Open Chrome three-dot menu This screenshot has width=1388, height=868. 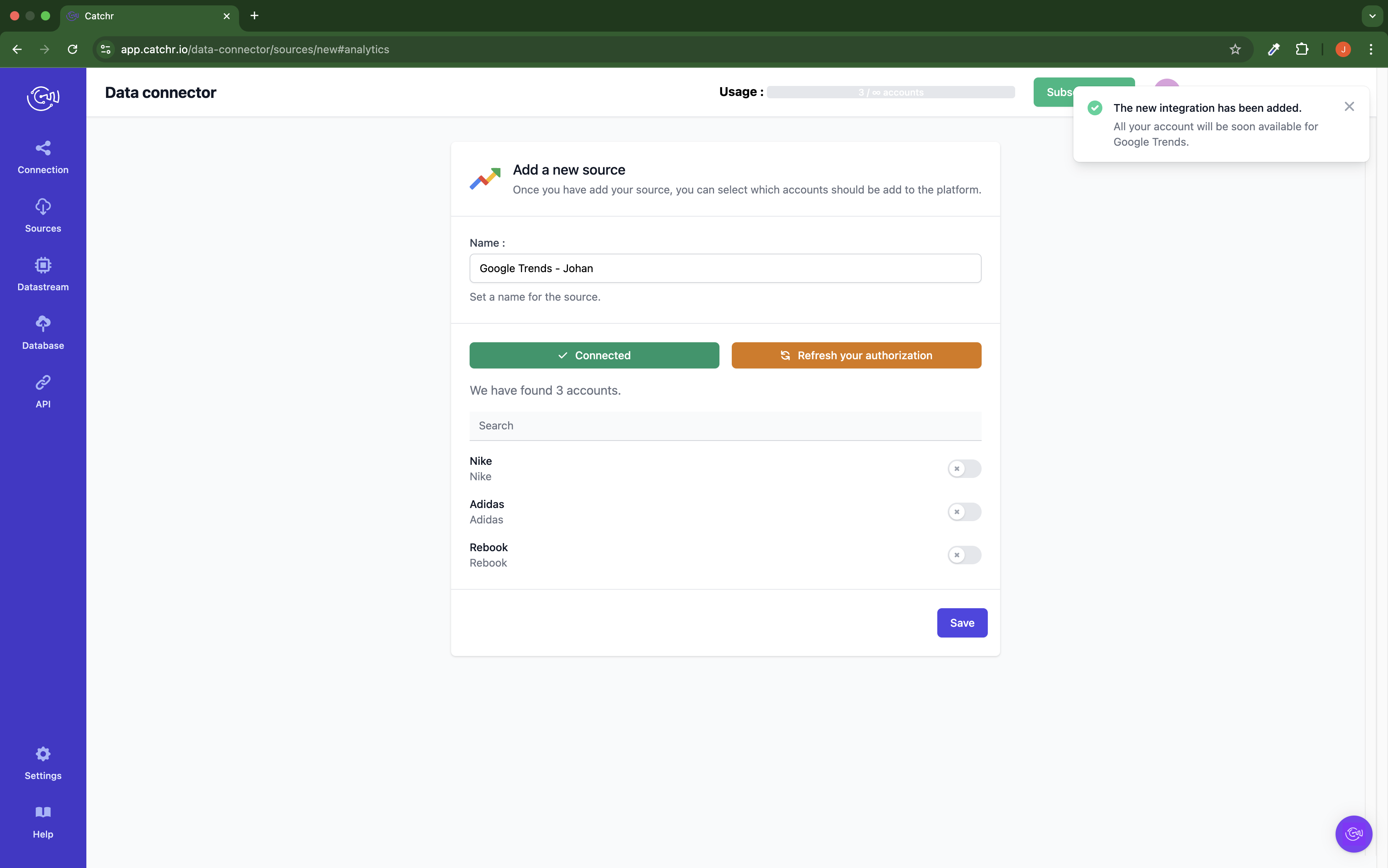[x=1371, y=49]
